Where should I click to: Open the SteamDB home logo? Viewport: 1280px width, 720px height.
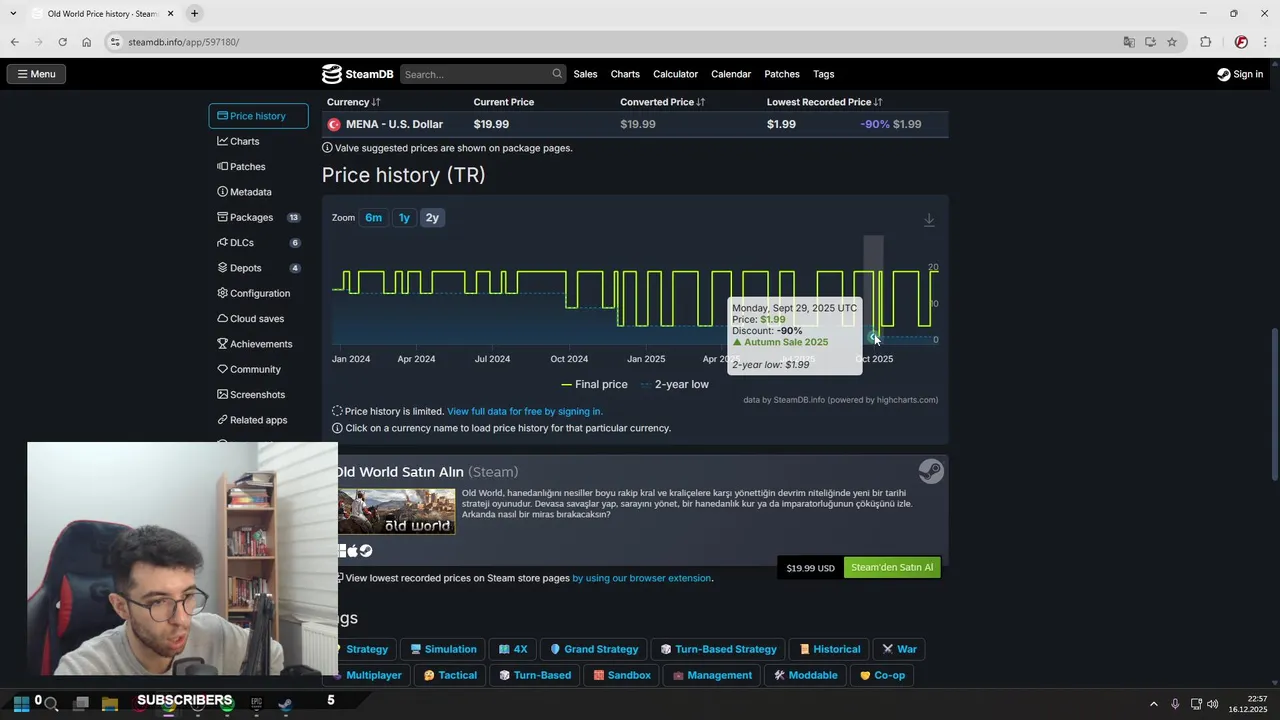(x=357, y=74)
